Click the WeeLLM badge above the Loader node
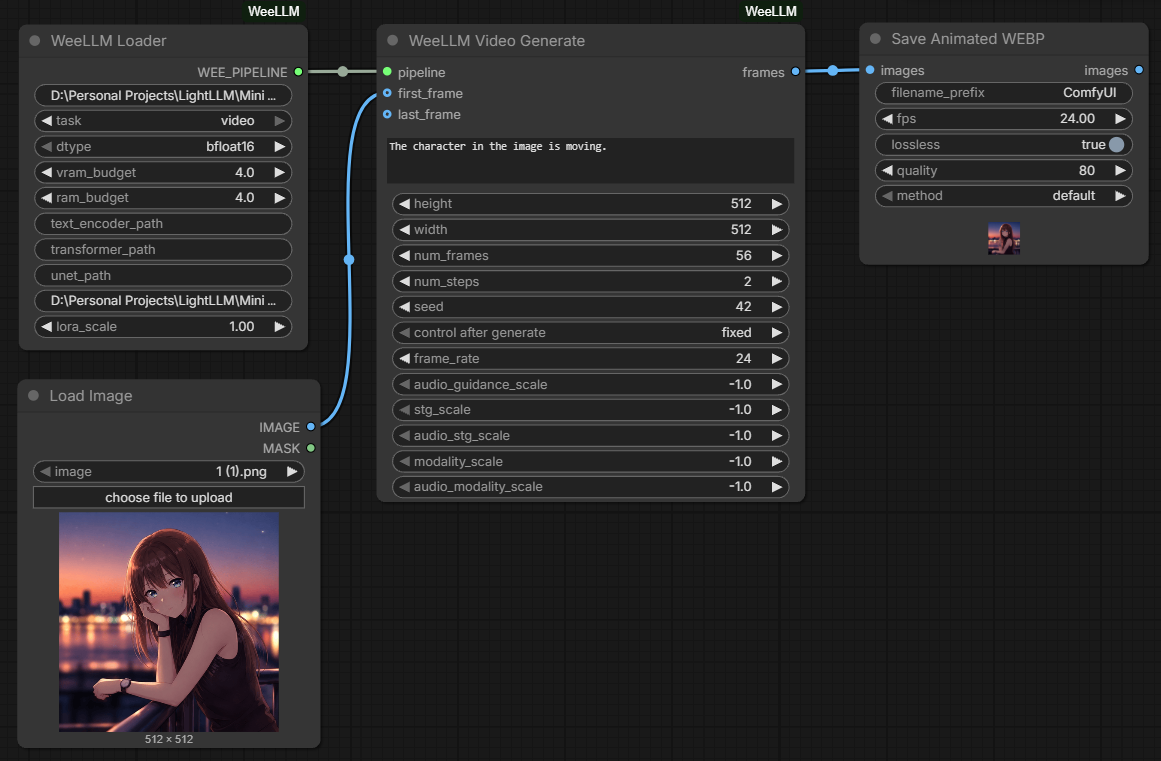Viewport: 1161px width, 761px height. 274,11
